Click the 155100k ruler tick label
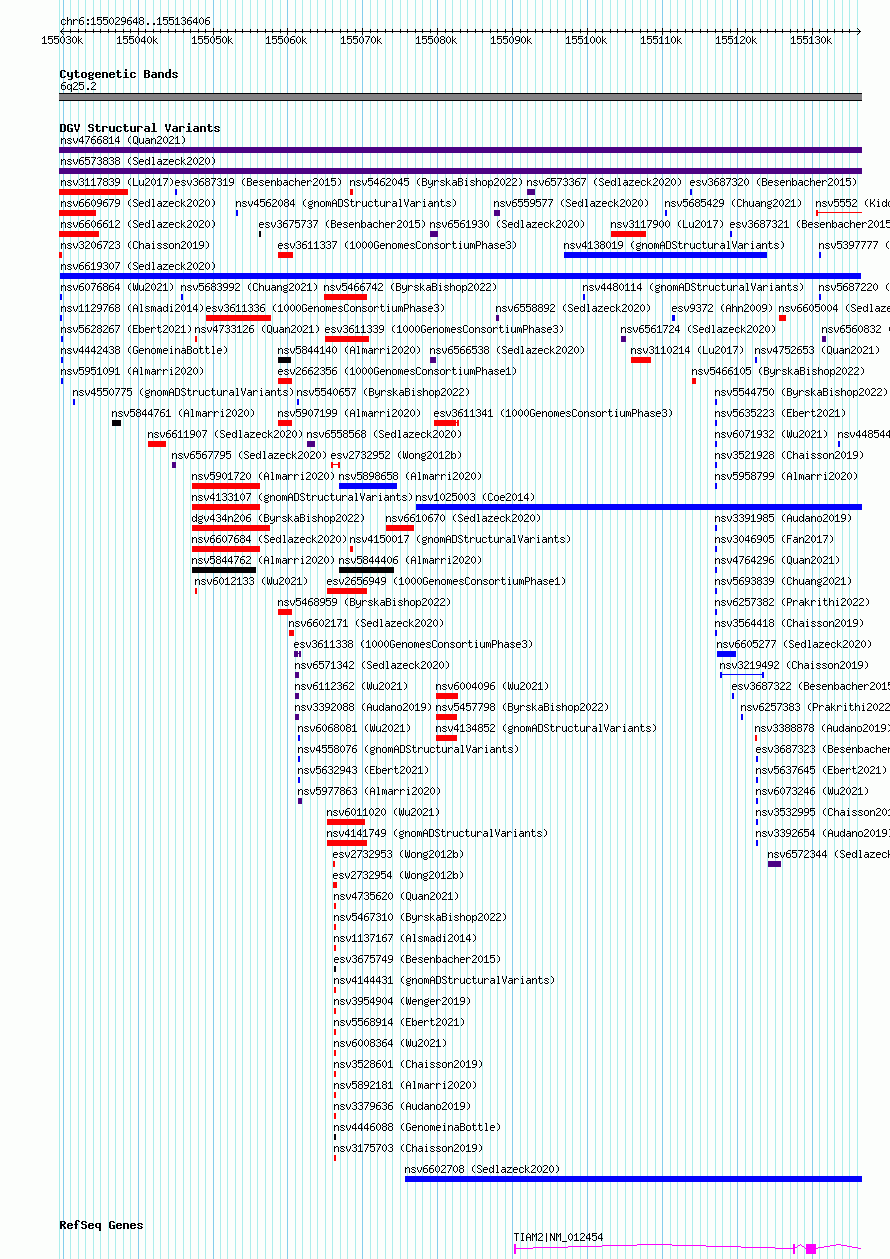The width and height of the screenshot is (890, 1259). pos(586,40)
